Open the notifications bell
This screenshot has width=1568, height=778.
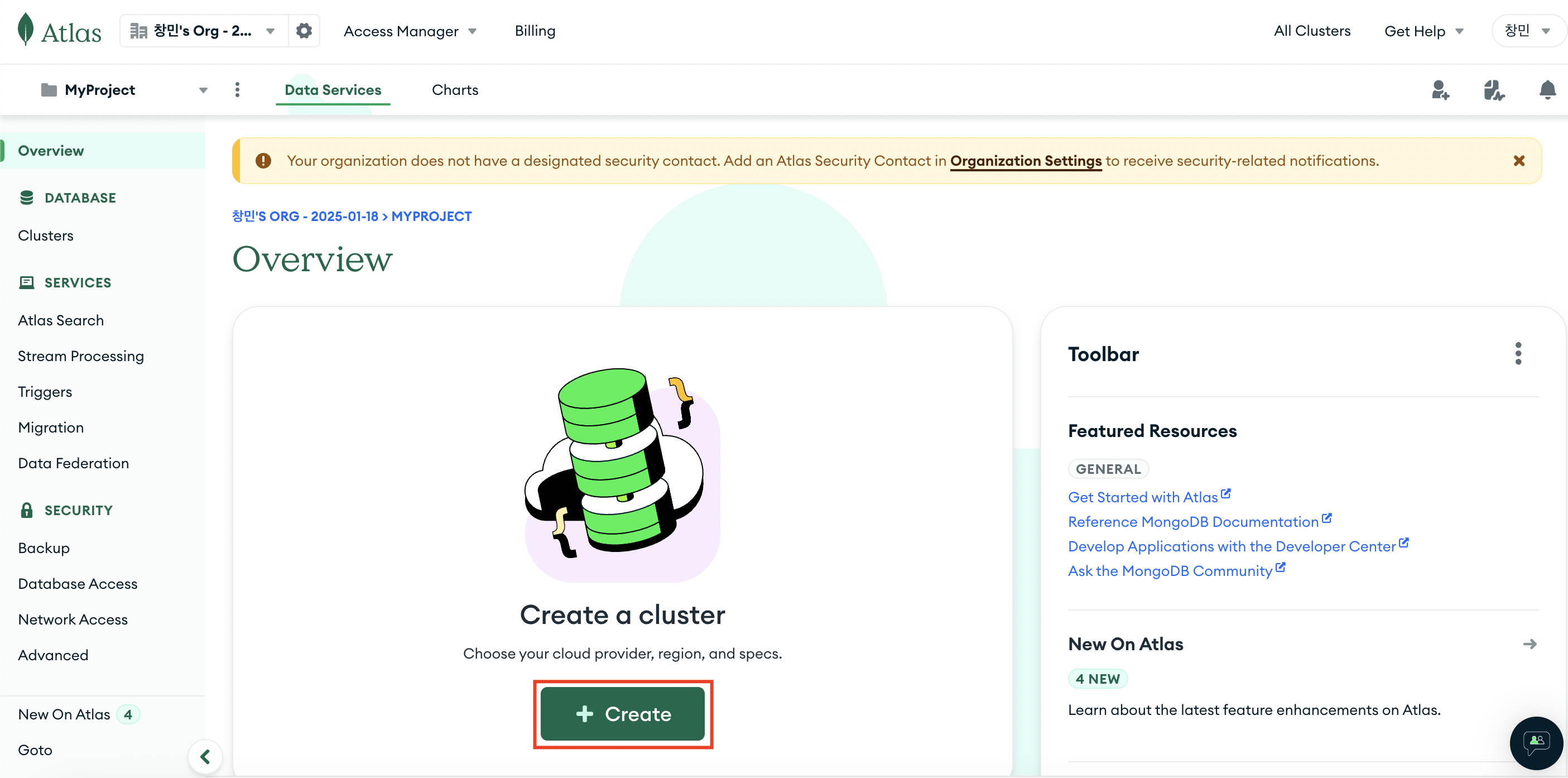[x=1547, y=90]
